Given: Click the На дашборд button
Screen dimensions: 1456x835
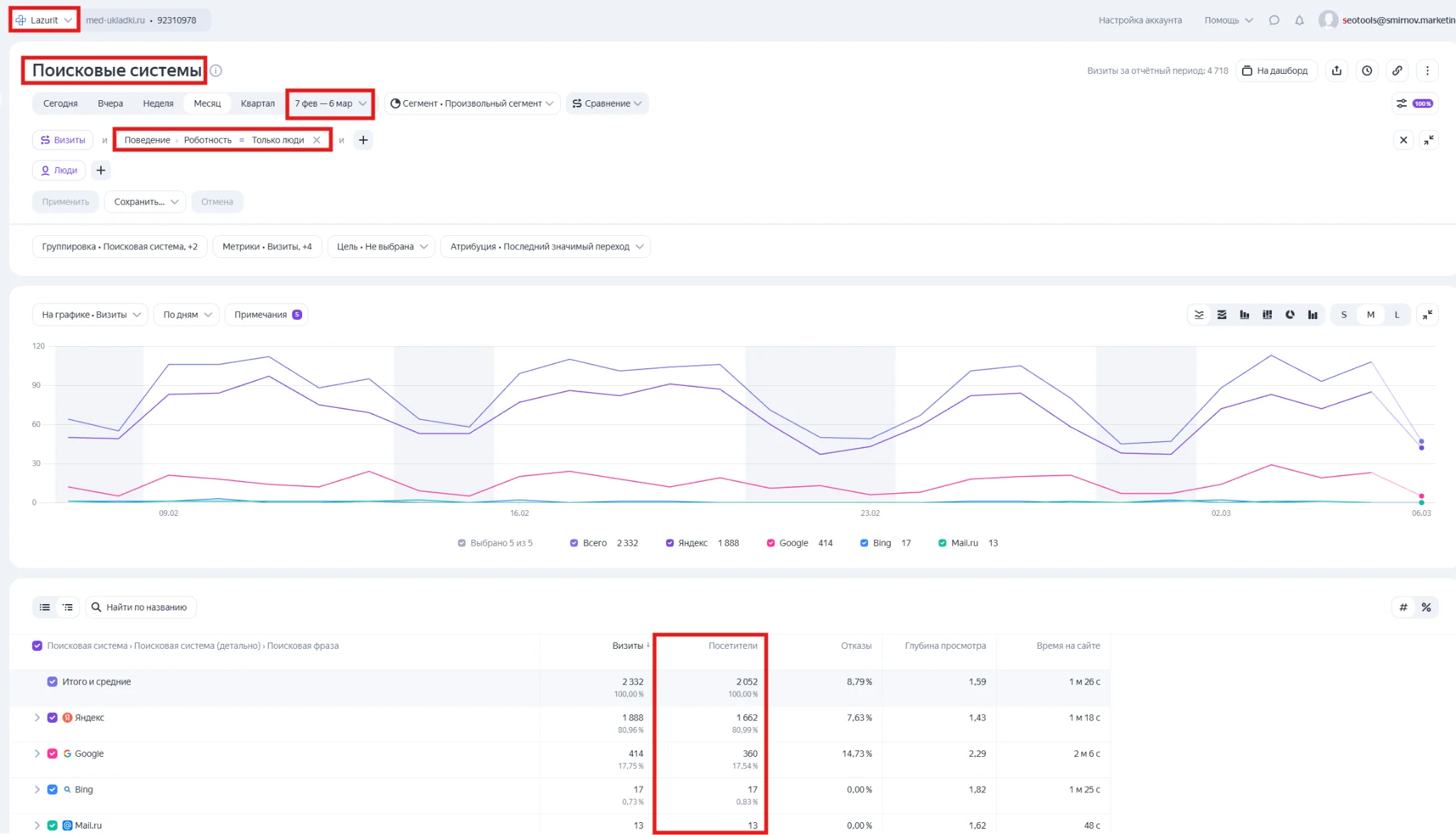Looking at the screenshot, I should coord(1275,70).
